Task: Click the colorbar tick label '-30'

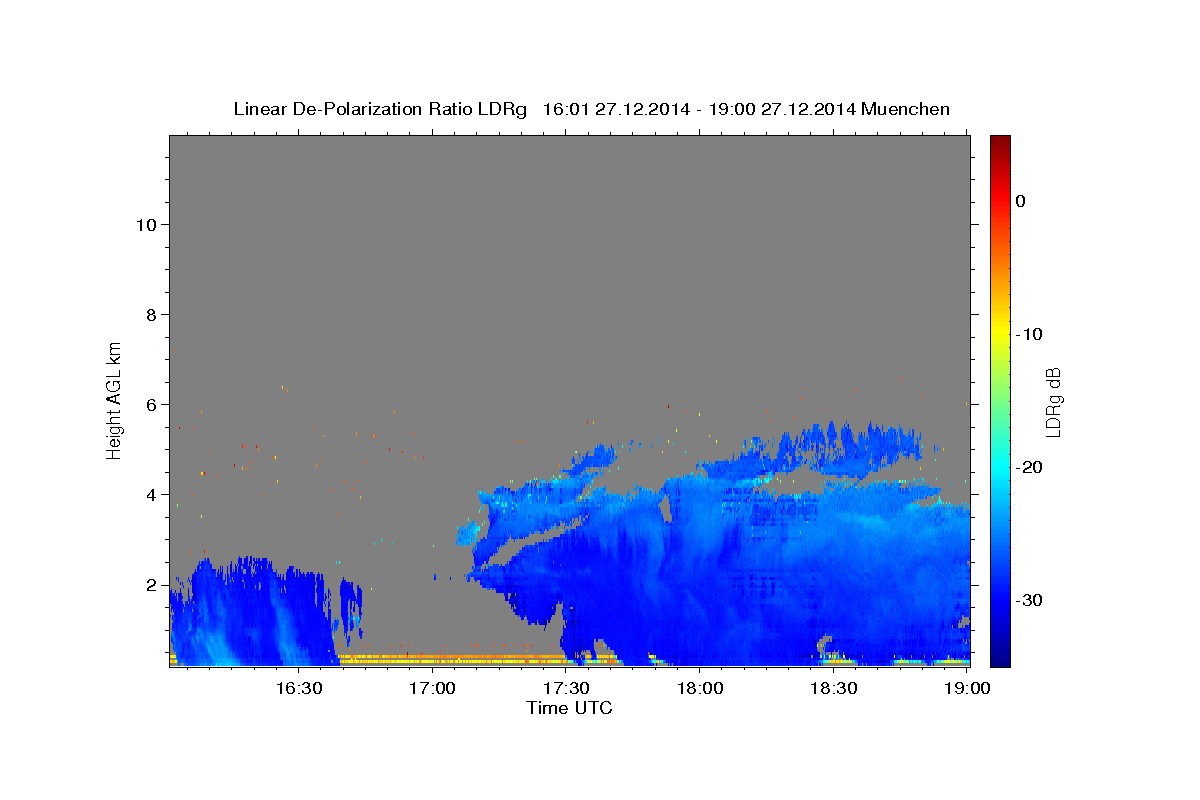Action: [1029, 600]
